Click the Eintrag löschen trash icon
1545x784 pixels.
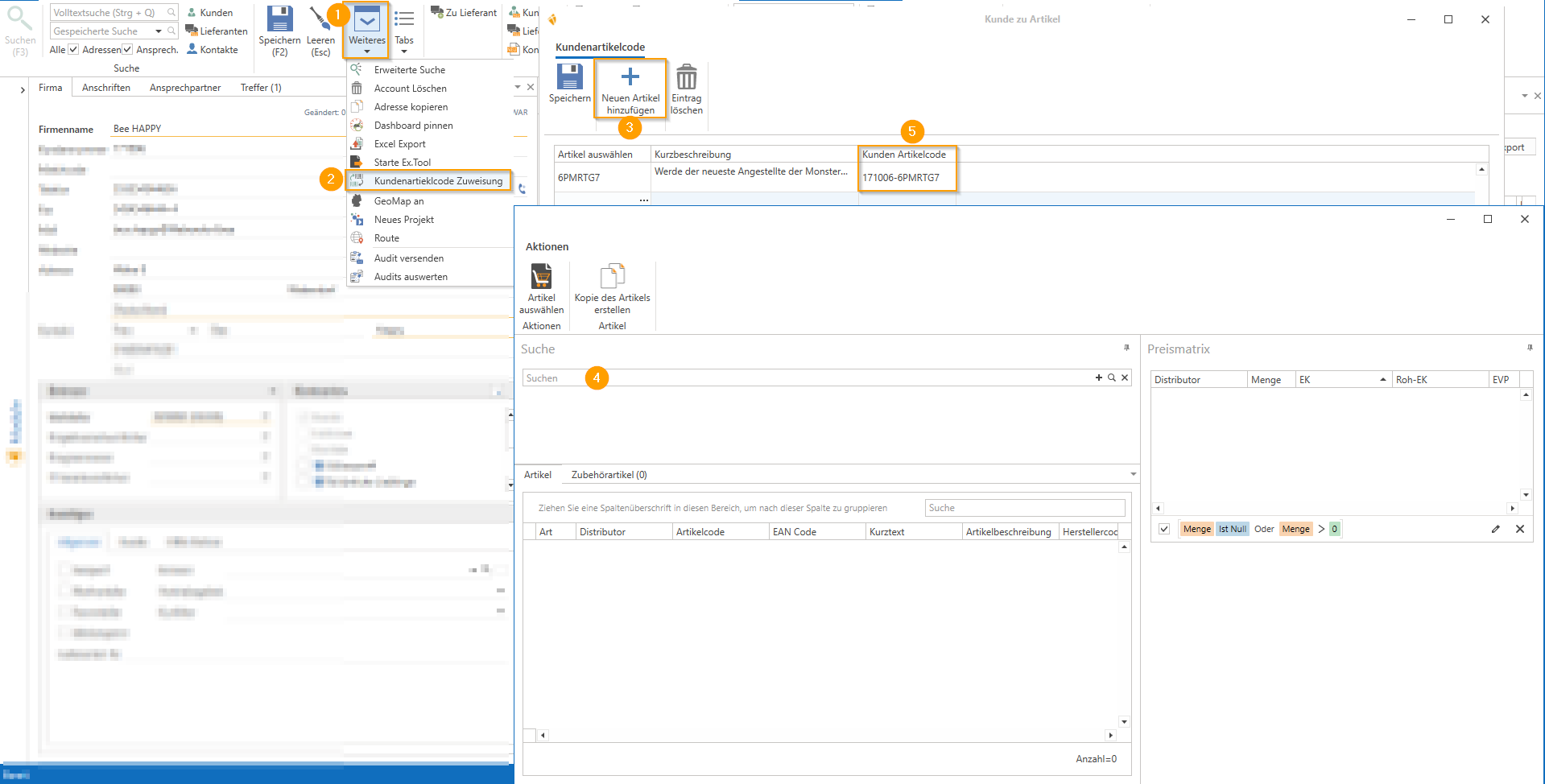pos(686,78)
